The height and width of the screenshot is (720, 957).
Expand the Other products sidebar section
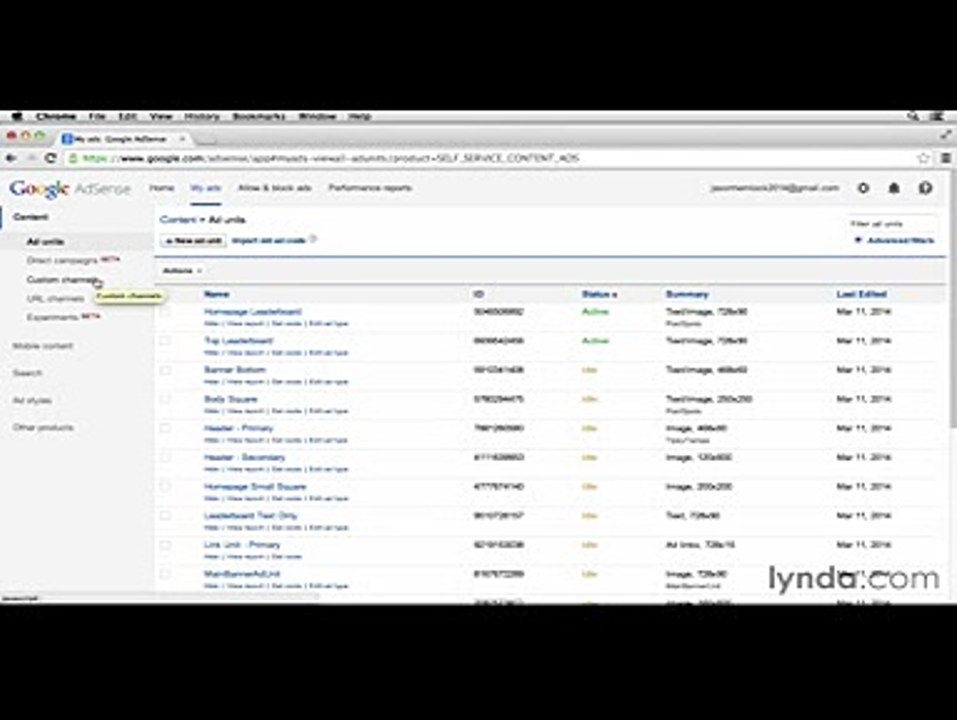(43, 427)
